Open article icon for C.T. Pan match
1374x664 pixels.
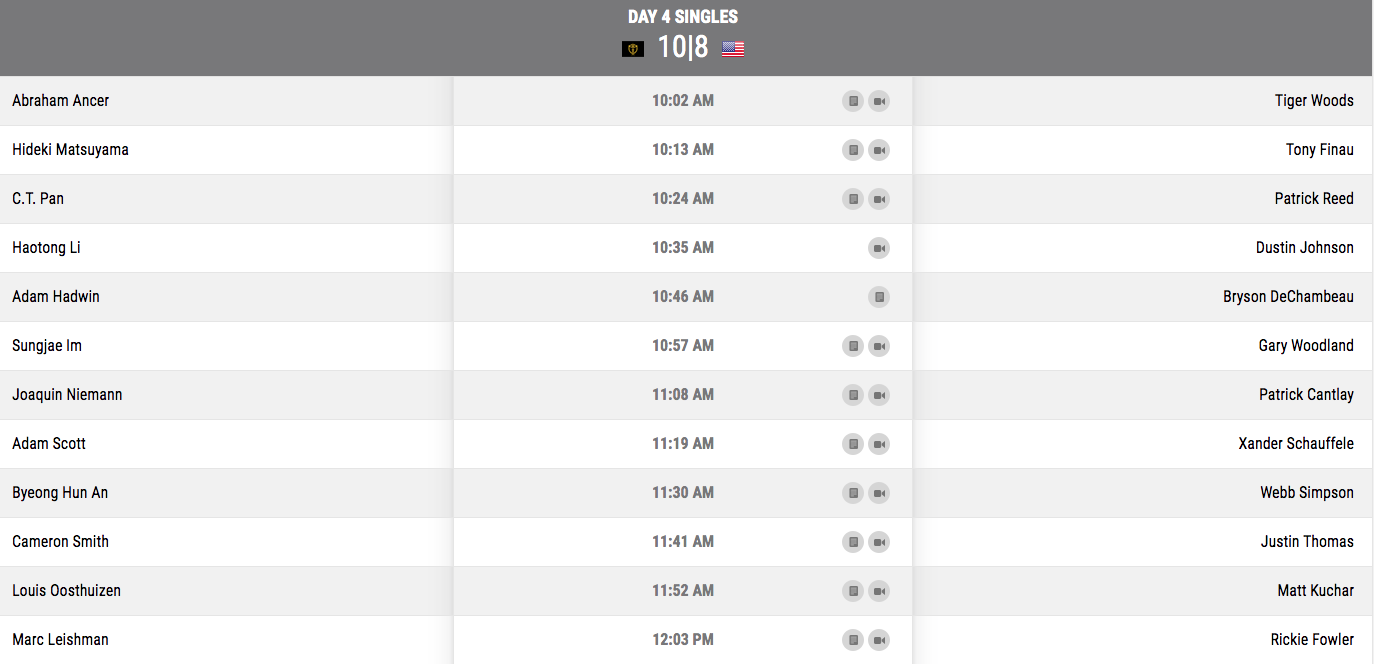853,199
